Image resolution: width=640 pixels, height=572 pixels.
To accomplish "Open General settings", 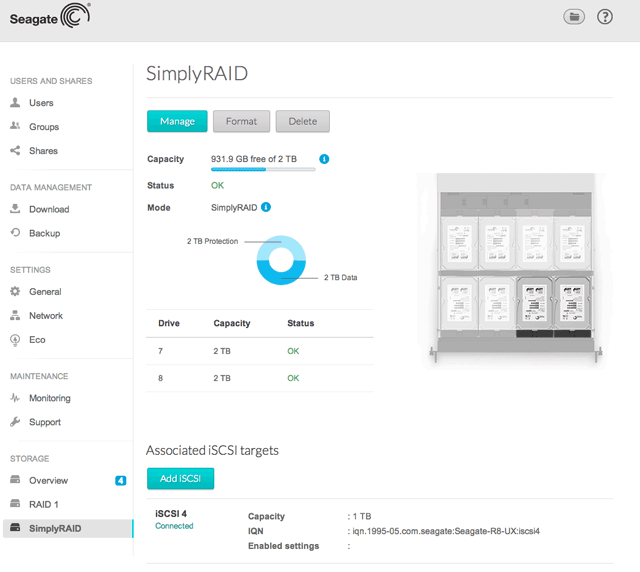I will [45, 292].
